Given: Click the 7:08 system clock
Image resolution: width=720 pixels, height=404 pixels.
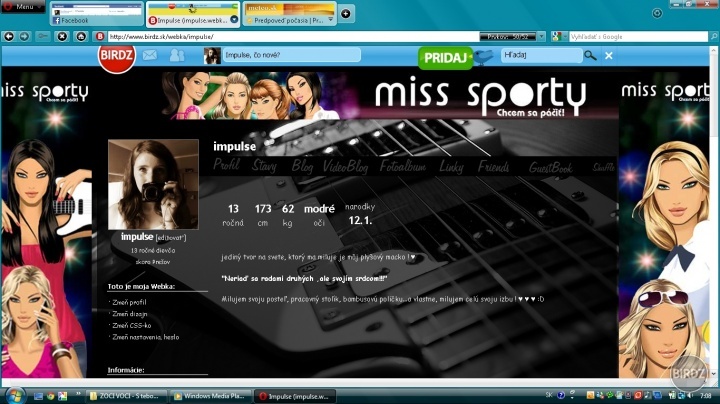Looking at the screenshot, I should [706, 395].
